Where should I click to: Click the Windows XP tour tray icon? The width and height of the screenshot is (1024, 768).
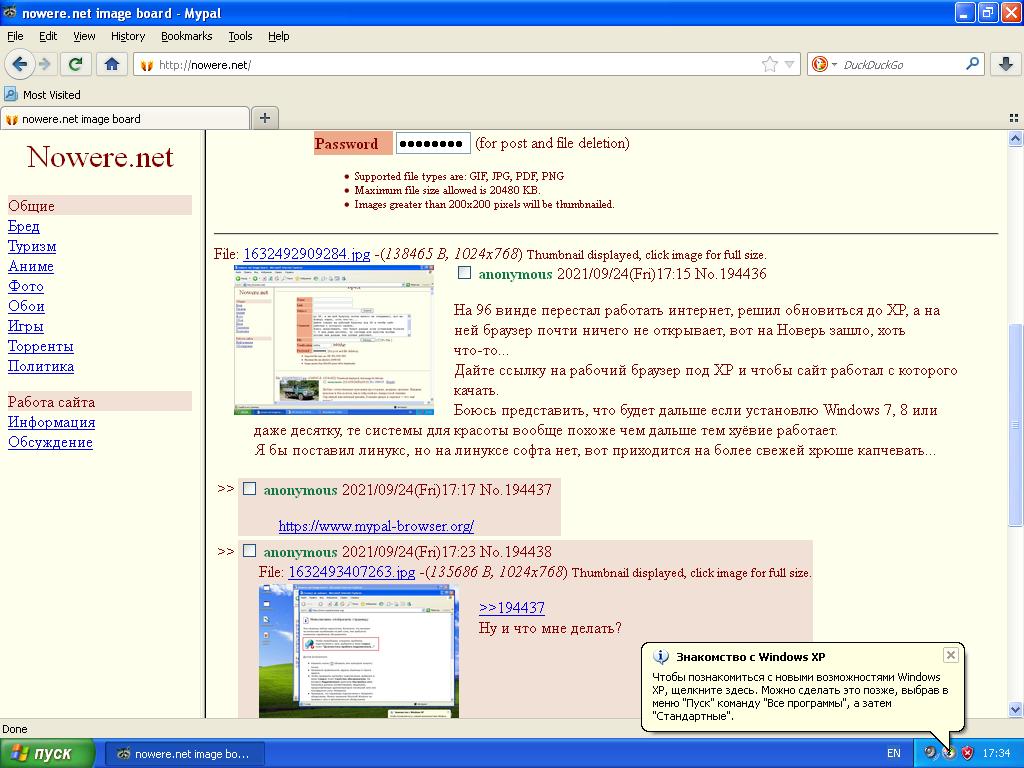coord(948,753)
